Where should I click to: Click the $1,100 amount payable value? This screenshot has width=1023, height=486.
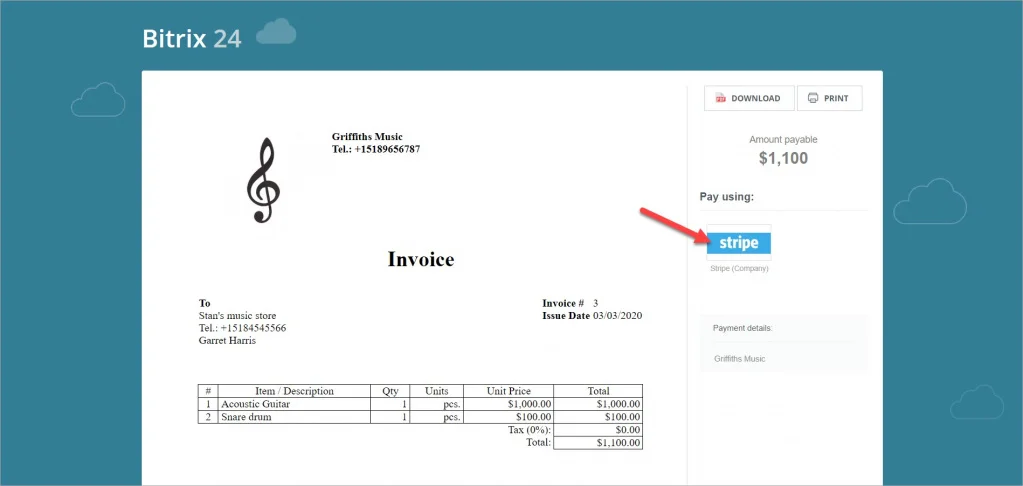click(x=783, y=158)
